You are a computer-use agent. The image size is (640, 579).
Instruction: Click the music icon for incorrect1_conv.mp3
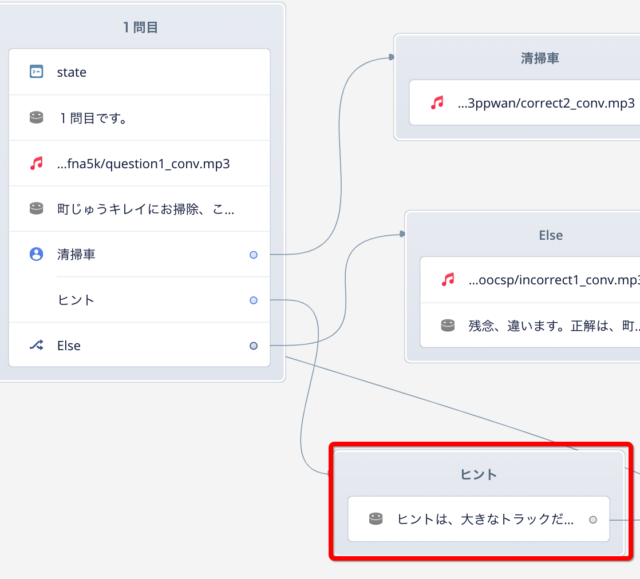pyautogui.click(x=448, y=280)
